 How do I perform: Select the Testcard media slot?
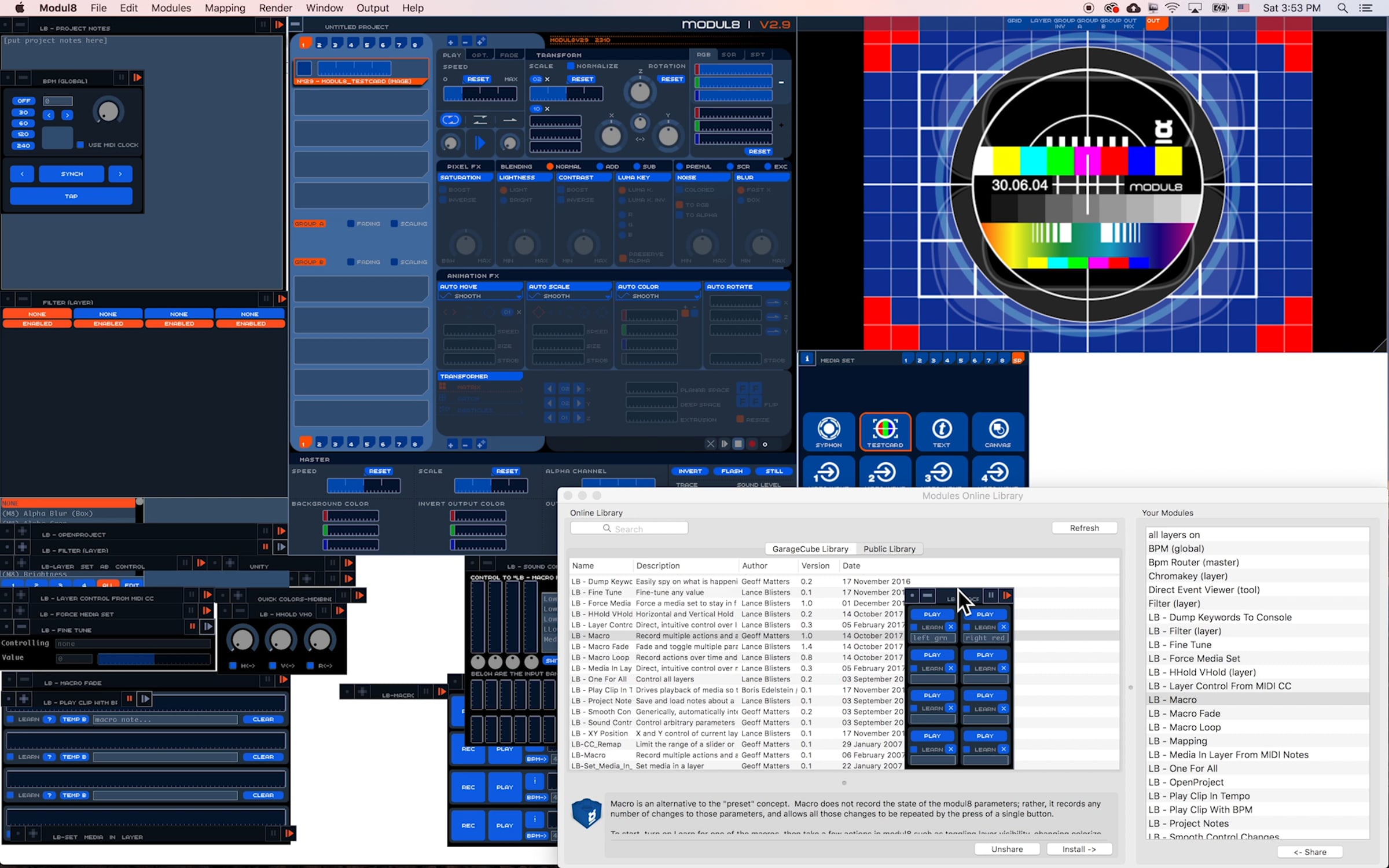coord(885,431)
